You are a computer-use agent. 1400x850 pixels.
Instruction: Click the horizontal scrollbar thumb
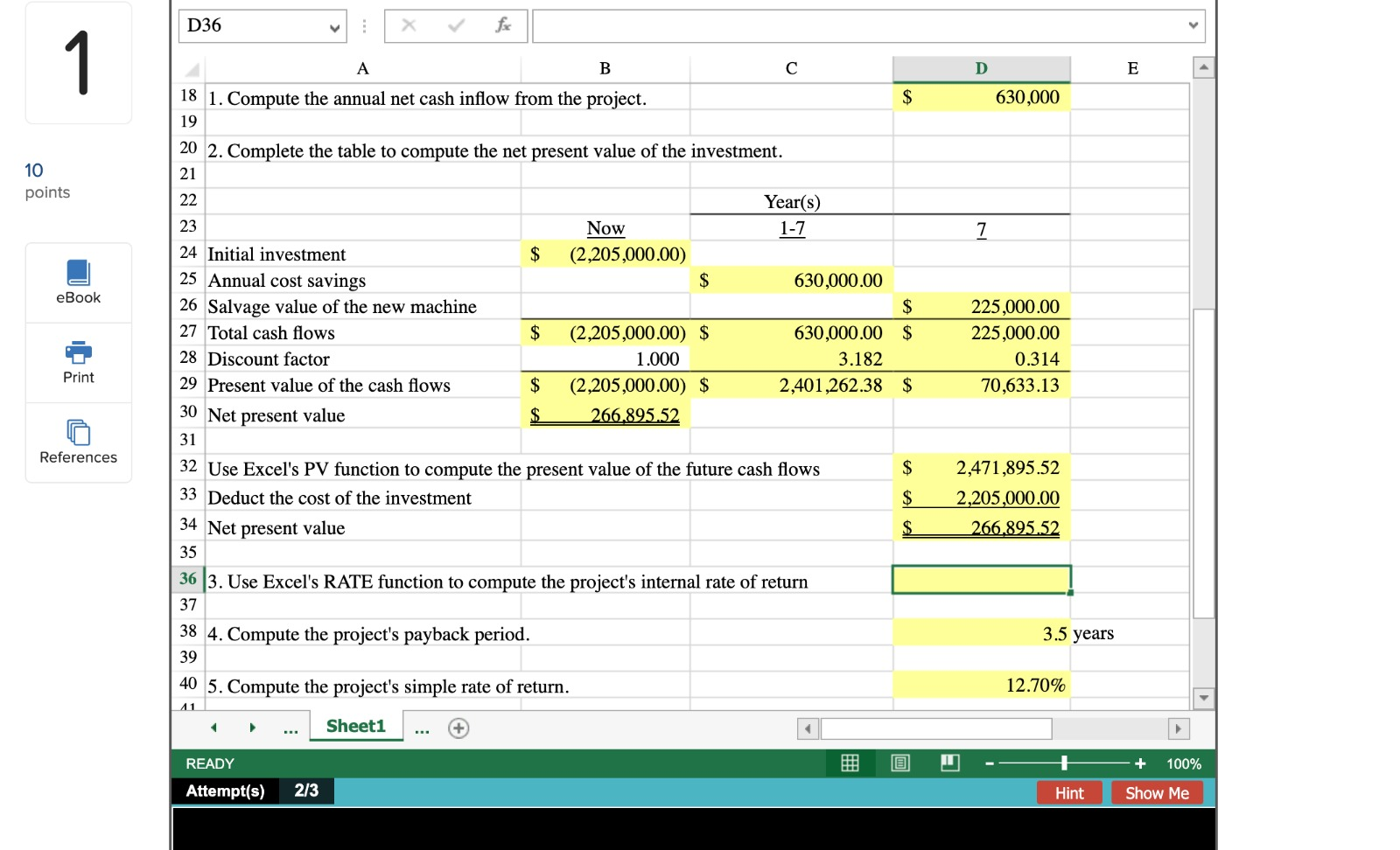(936, 728)
